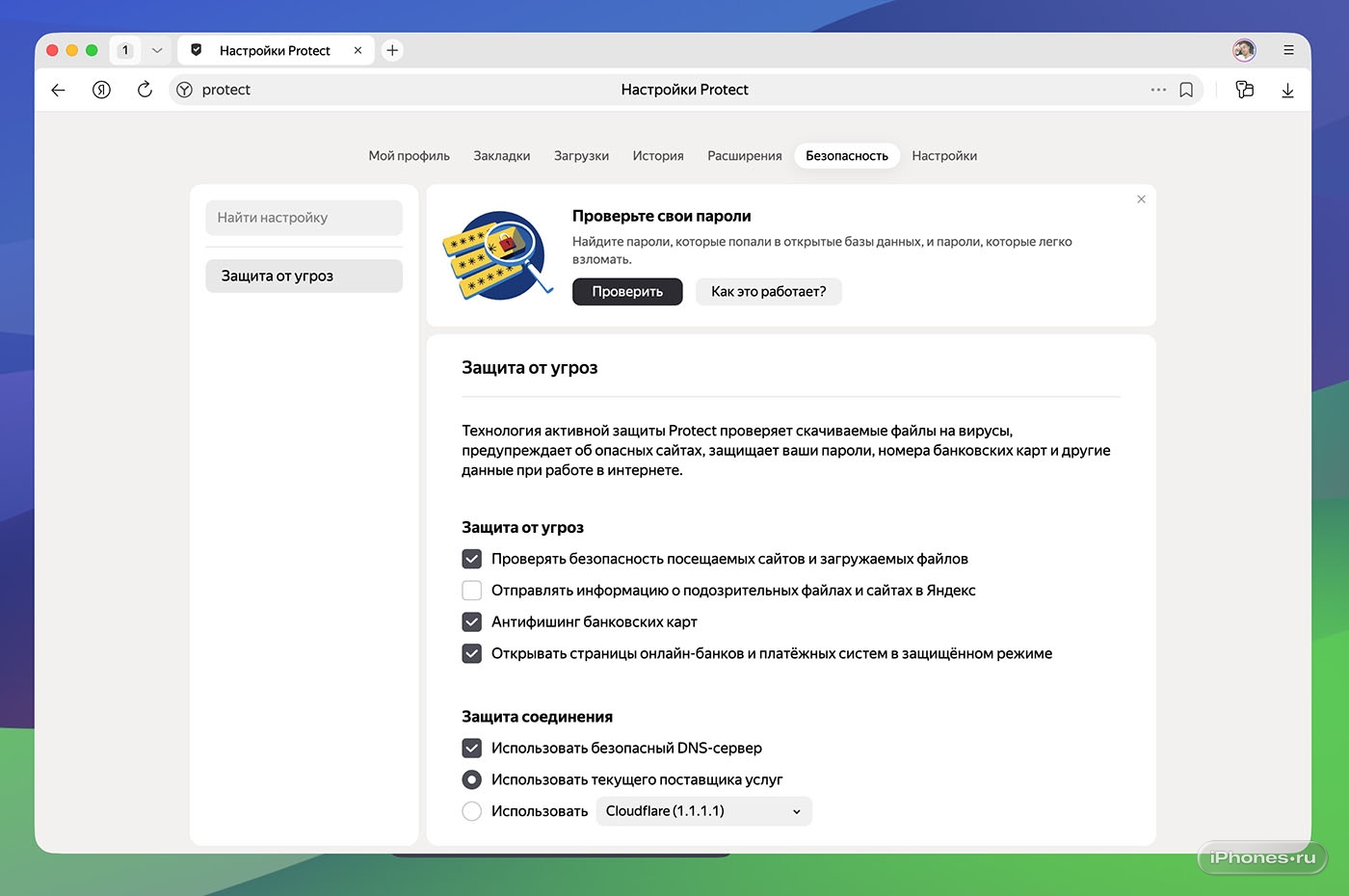Image resolution: width=1349 pixels, height=896 pixels.
Task: Click the Защита соединения section heading
Action: (x=538, y=717)
